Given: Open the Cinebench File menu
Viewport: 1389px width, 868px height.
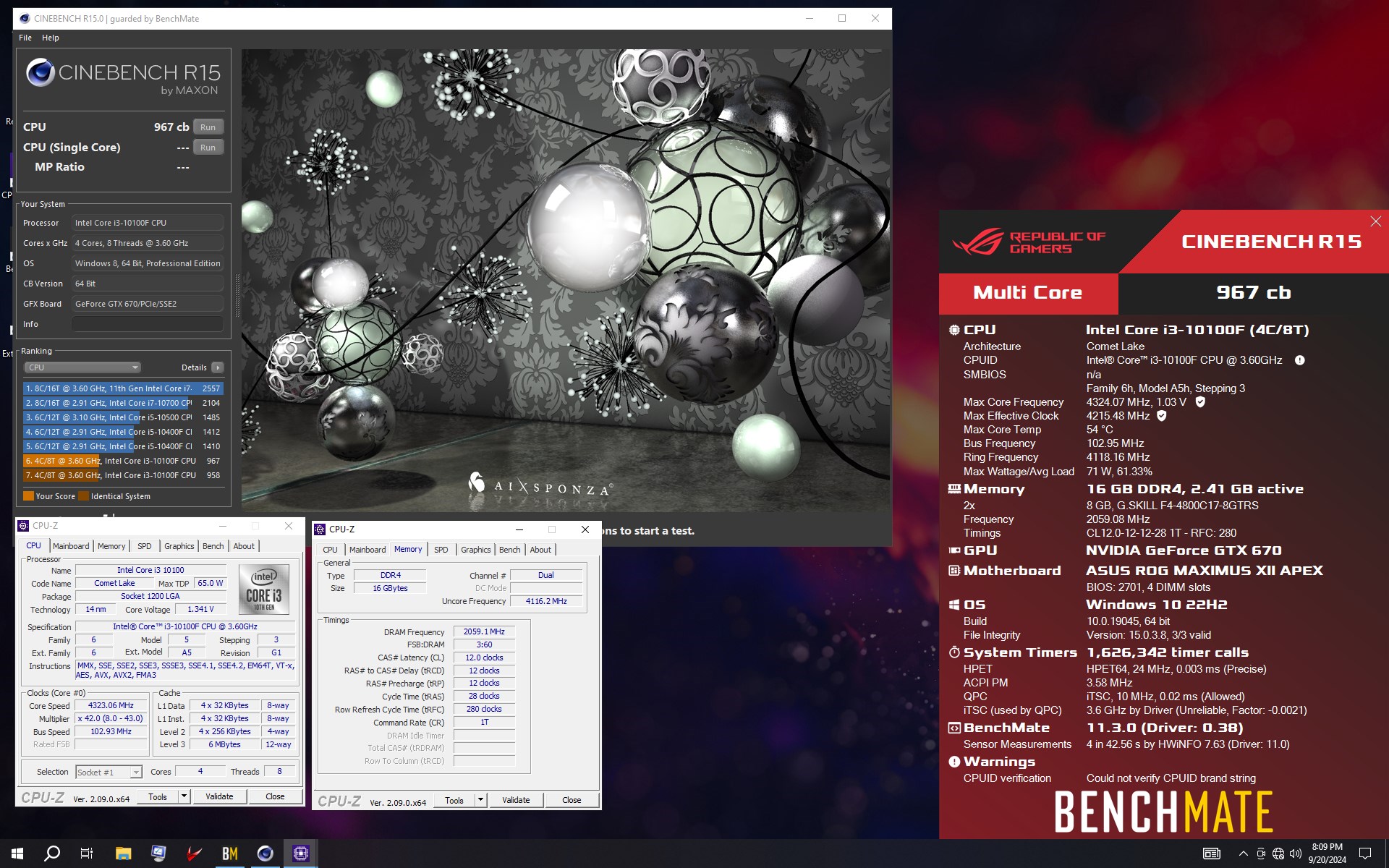Looking at the screenshot, I should coord(25,38).
